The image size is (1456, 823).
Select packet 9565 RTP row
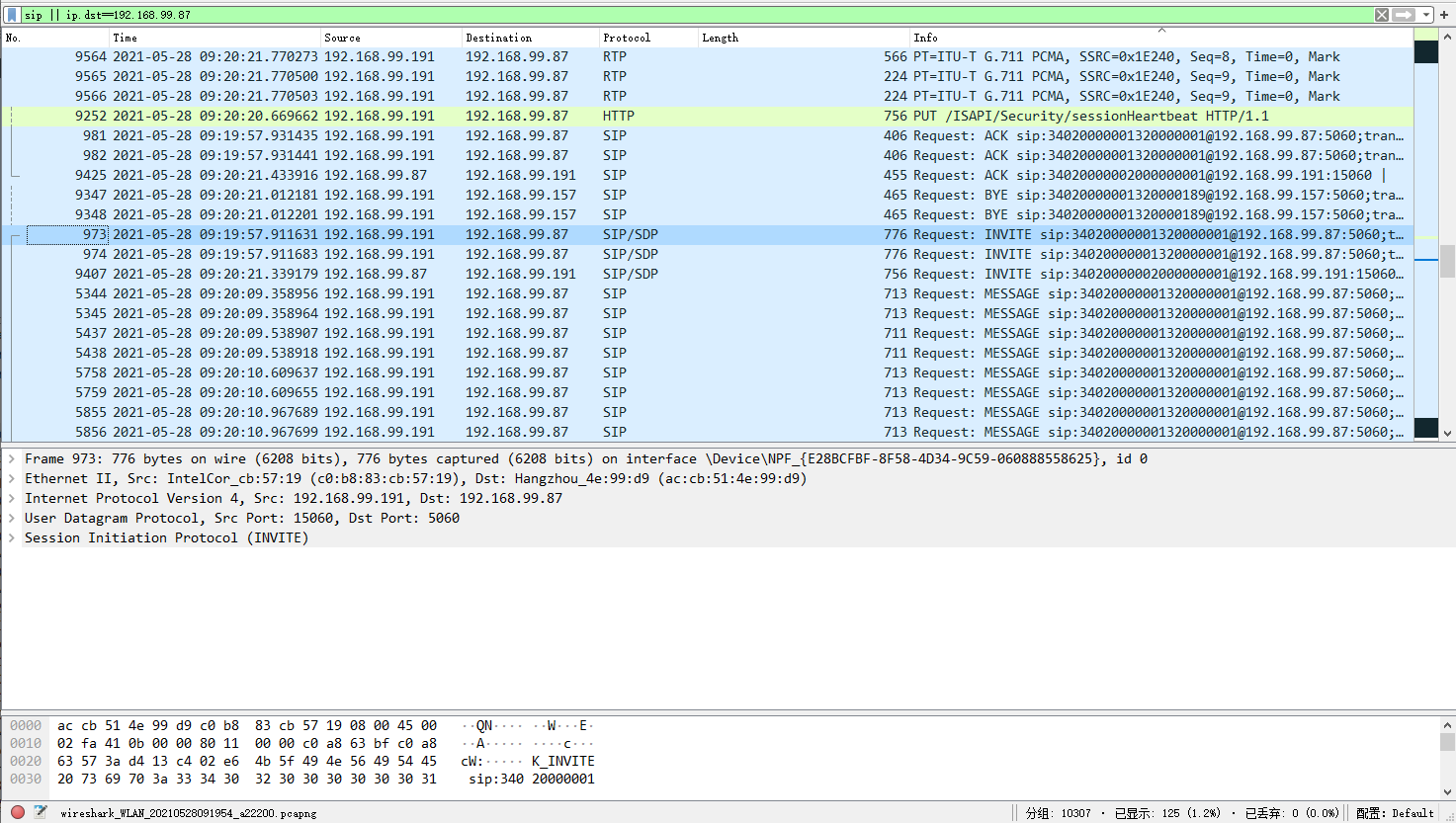click(708, 76)
